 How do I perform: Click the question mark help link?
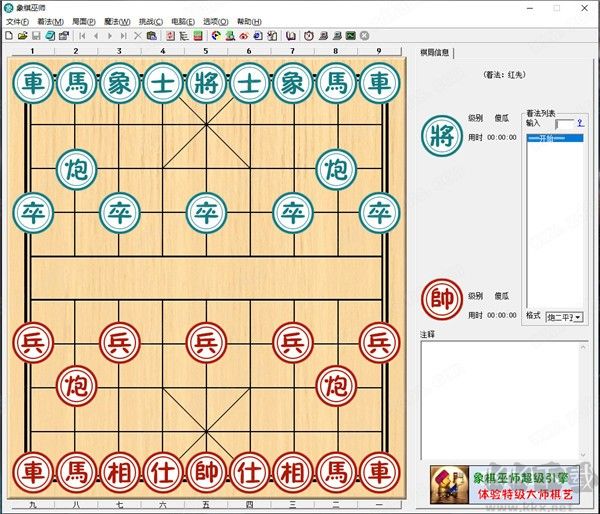click(581, 123)
